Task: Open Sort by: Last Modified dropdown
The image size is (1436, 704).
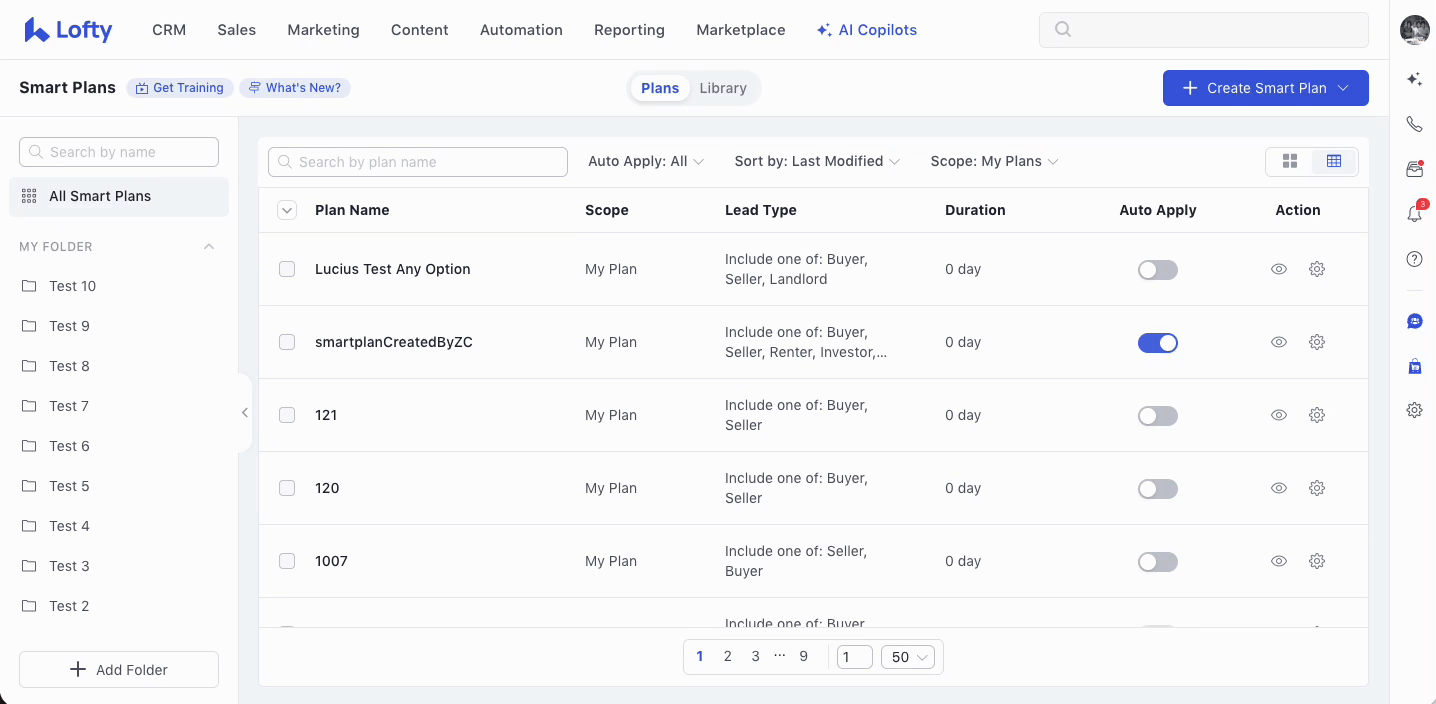Action: (817, 161)
